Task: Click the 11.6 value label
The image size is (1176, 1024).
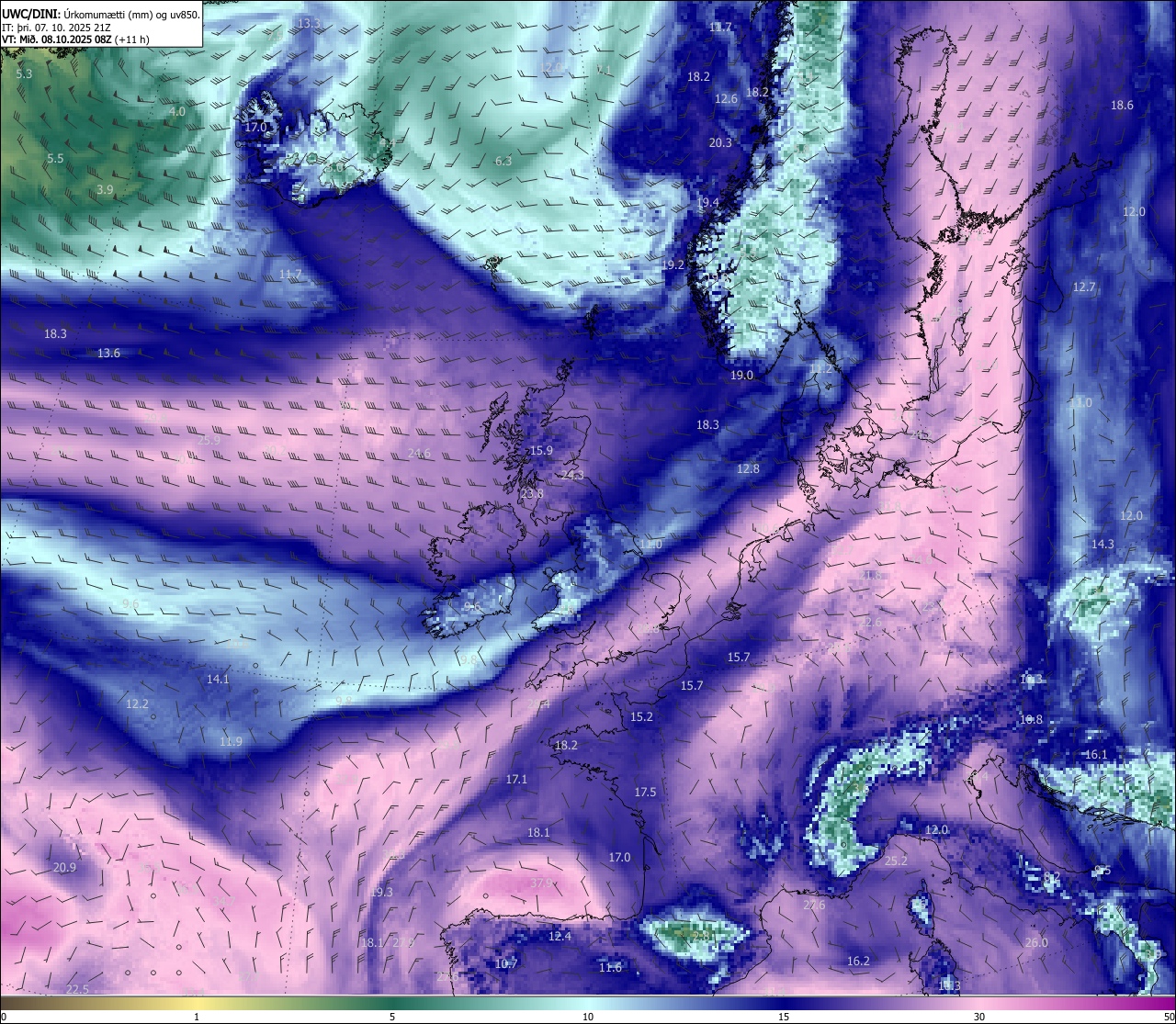Action: click(610, 967)
